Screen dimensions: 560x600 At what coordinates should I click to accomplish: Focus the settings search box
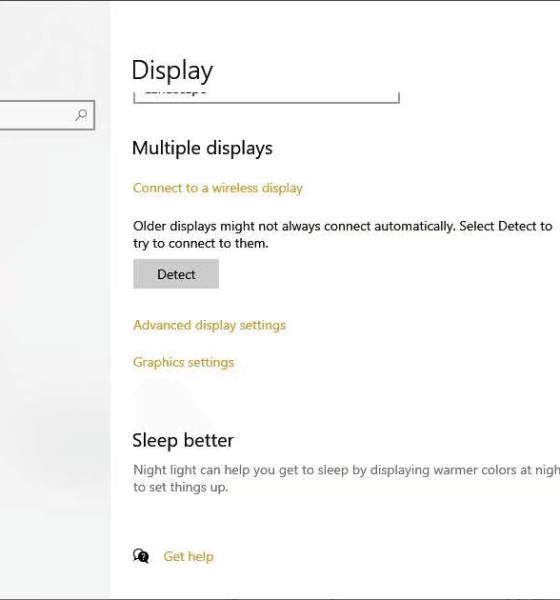[x=47, y=115]
